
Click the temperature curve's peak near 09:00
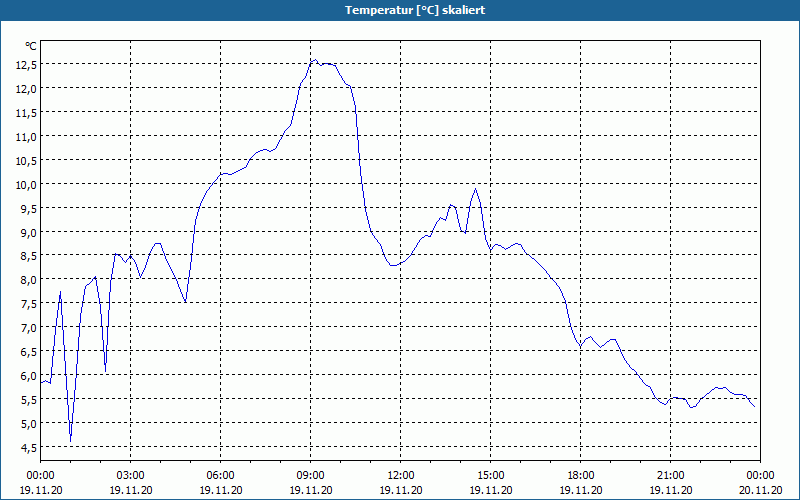tap(315, 60)
